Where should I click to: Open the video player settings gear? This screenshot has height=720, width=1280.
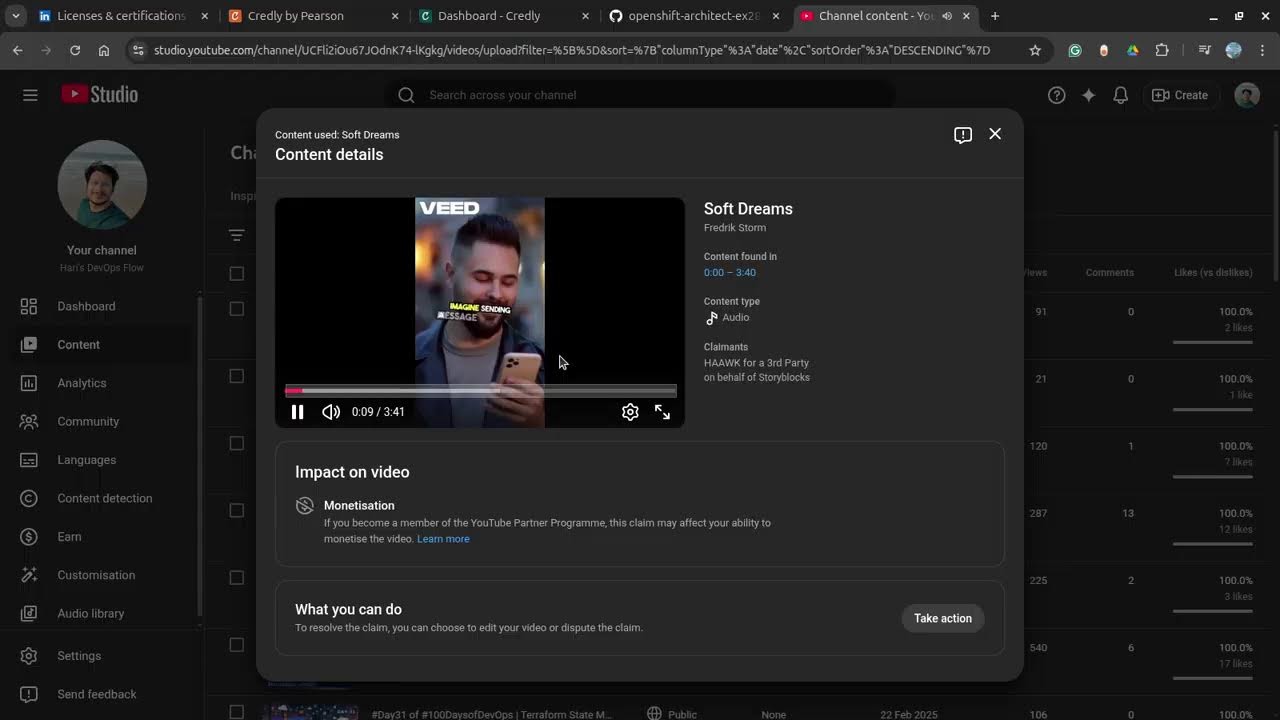tap(630, 412)
